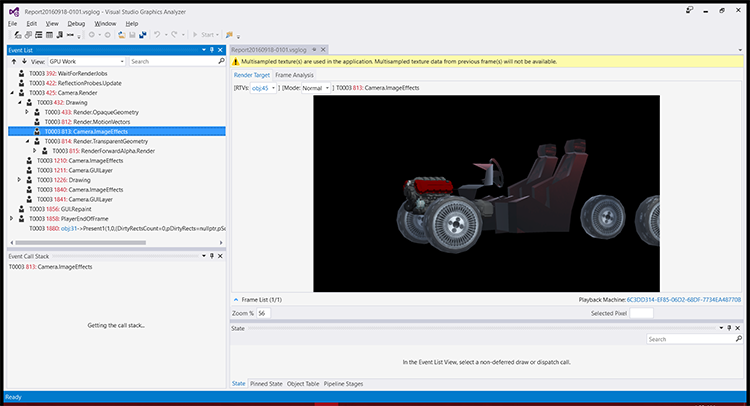The width and height of the screenshot is (750, 406).
Task: Collapse the 425: Camera.Render tree node
Action: [12, 93]
